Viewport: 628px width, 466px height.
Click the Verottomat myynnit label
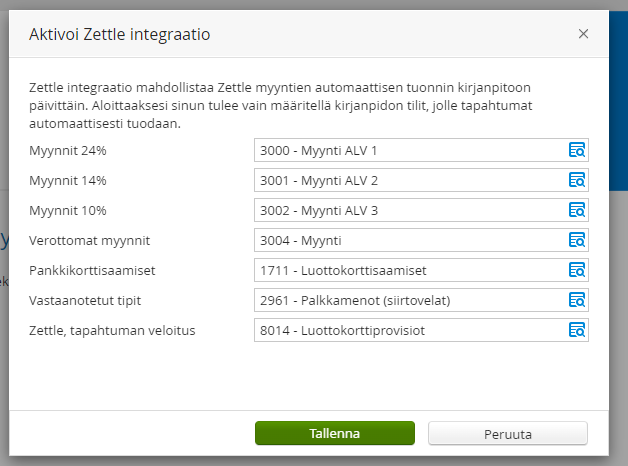[89, 241]
